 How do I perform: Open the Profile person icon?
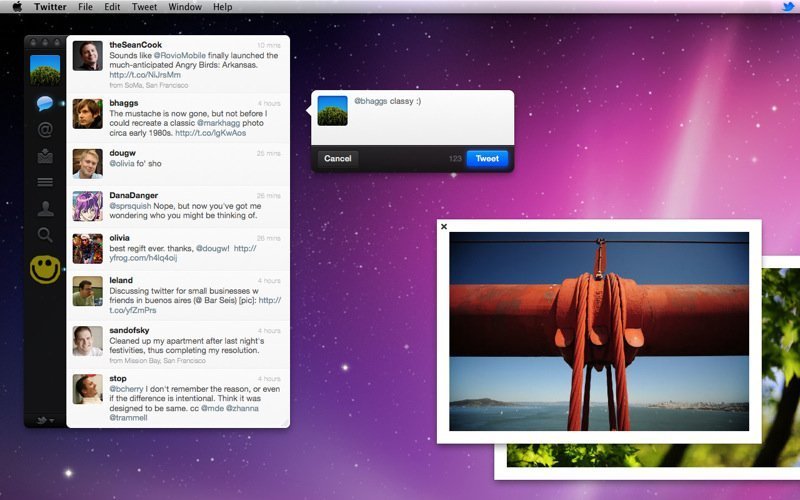click(x=45, y=208)
